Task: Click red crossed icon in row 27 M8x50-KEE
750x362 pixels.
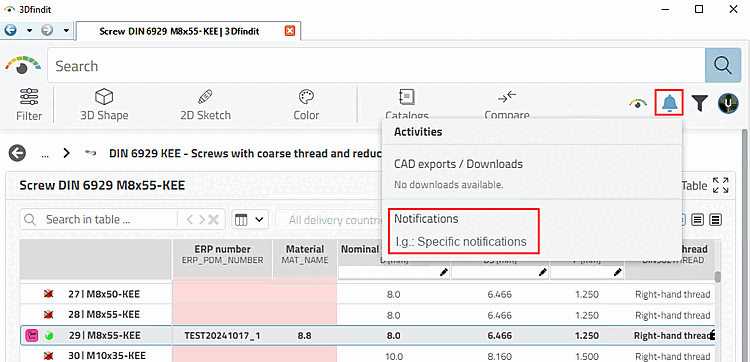Action: pos(48,294)
